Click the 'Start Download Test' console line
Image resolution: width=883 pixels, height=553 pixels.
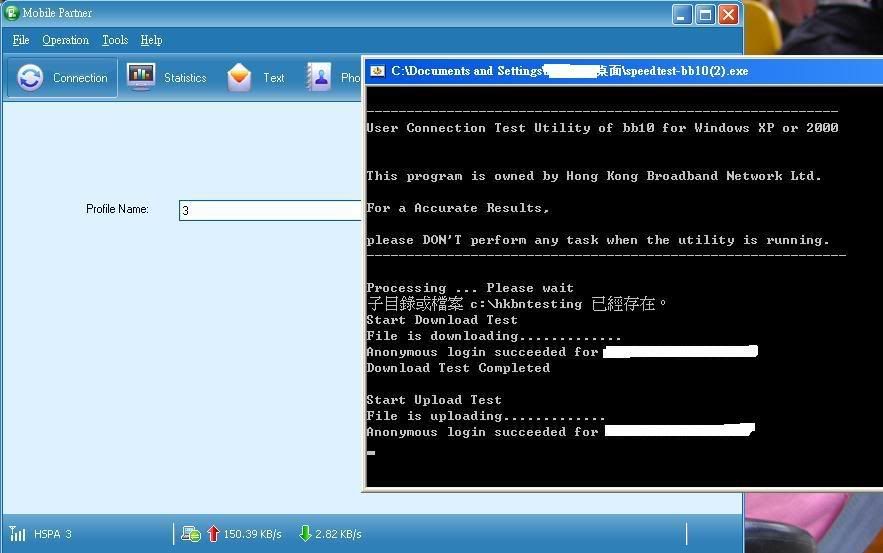pyautogui.click(x=442, y=320)
